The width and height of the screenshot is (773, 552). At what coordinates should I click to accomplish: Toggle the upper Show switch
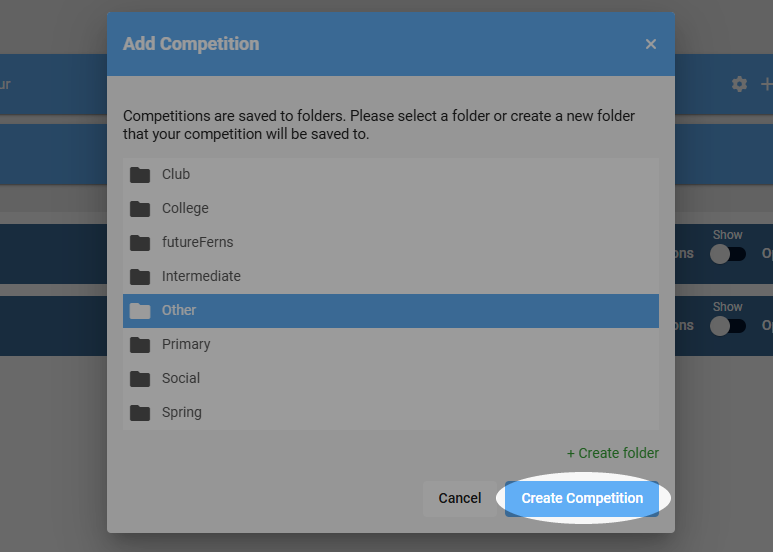pyautogui.click(x=728, y=254)
